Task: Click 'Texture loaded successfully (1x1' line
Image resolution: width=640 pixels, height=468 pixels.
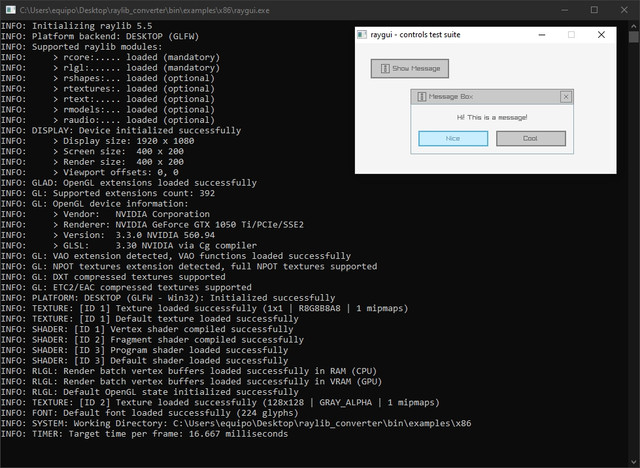Action: [204, 308]
